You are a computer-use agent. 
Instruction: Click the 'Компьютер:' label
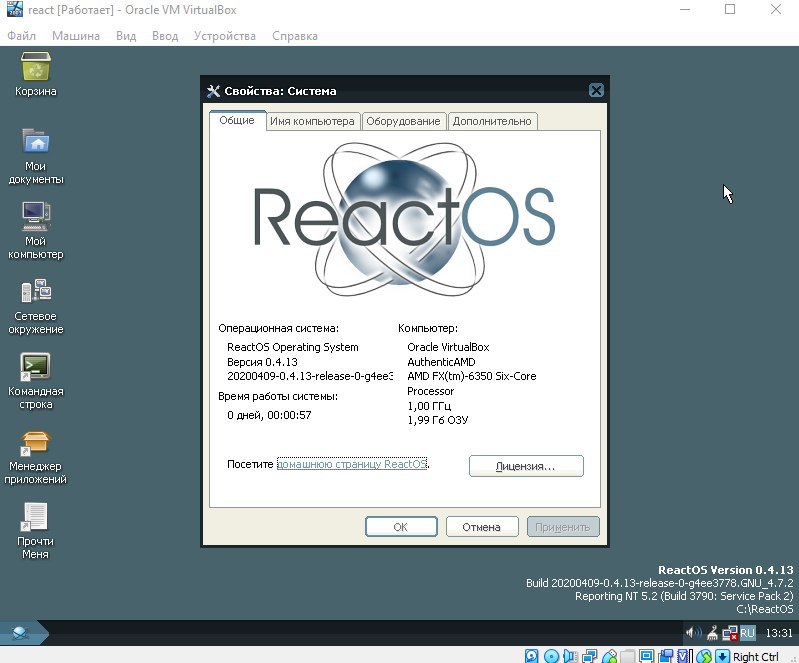(x=428, y=328)
